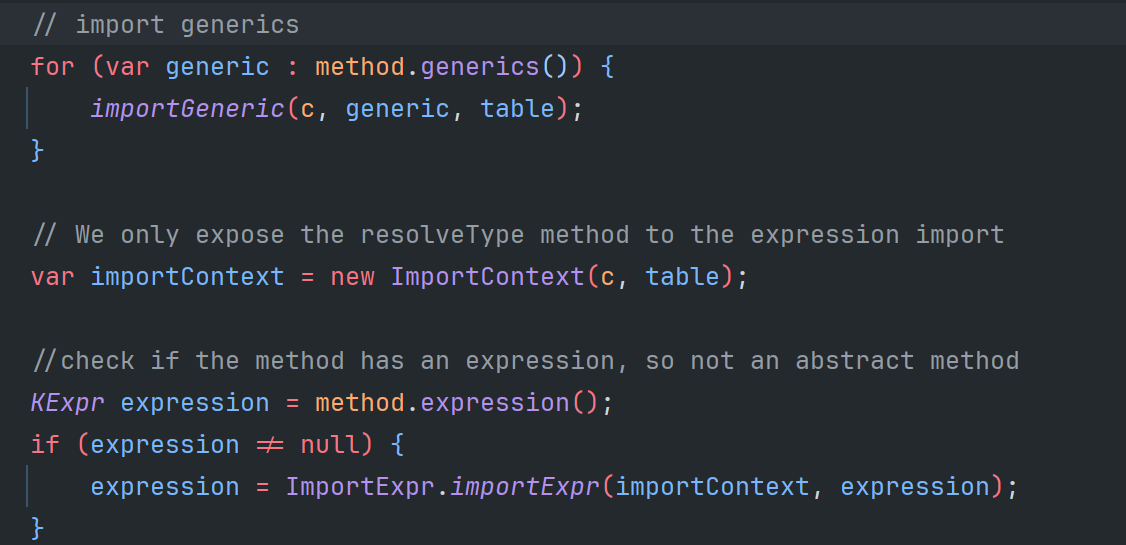The height and width of the screenshot is (545, 1126).
Task: Click the "// import generics" comment line
Action: tap(166, 24)
